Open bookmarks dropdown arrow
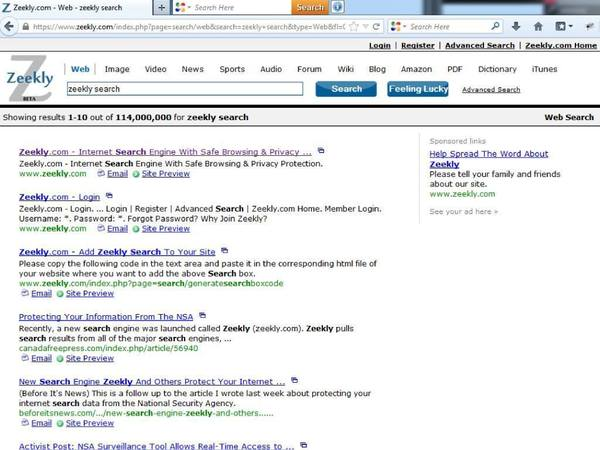 (x=571, y=26)
